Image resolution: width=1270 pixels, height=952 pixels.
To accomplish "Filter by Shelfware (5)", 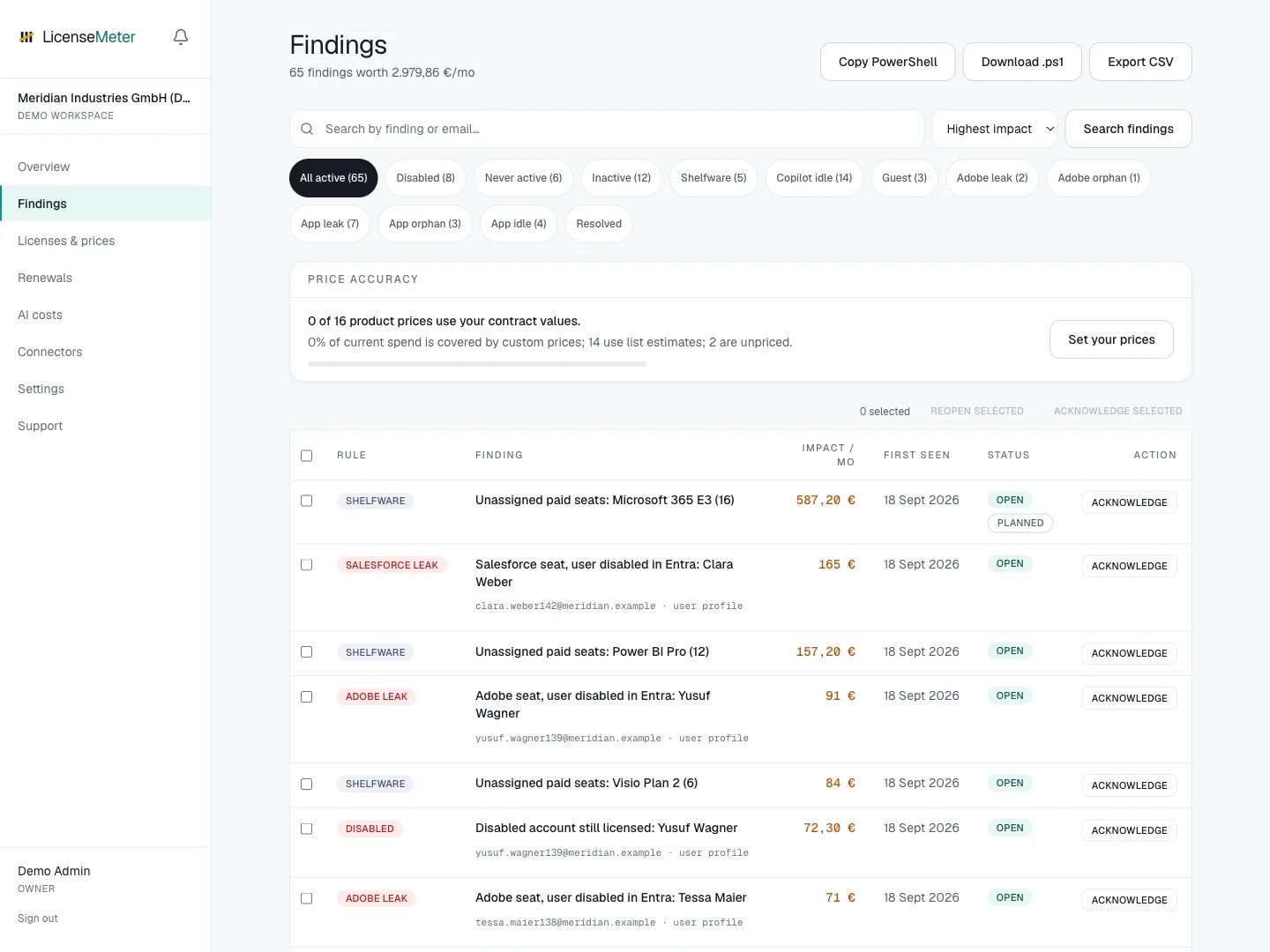I will [713, 178].
